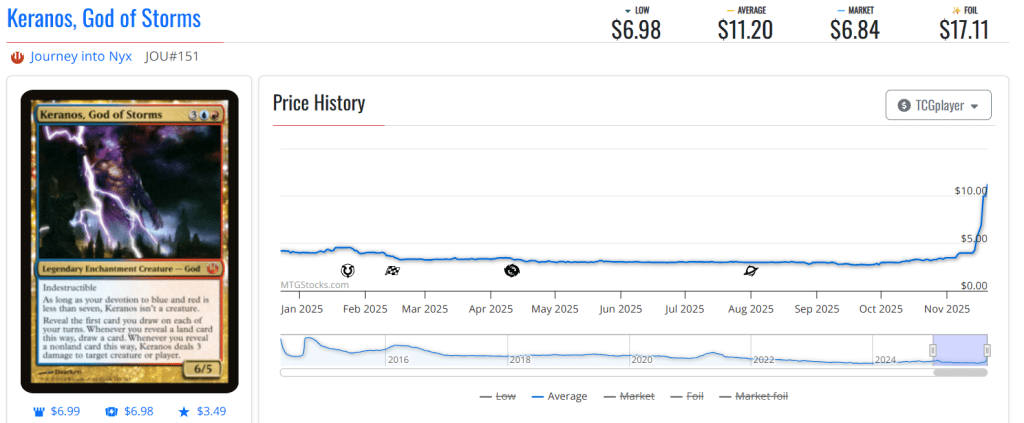Click the left handle of range selector
The height and width of the screenshot is (423, 1024).
tap(933, 350)
